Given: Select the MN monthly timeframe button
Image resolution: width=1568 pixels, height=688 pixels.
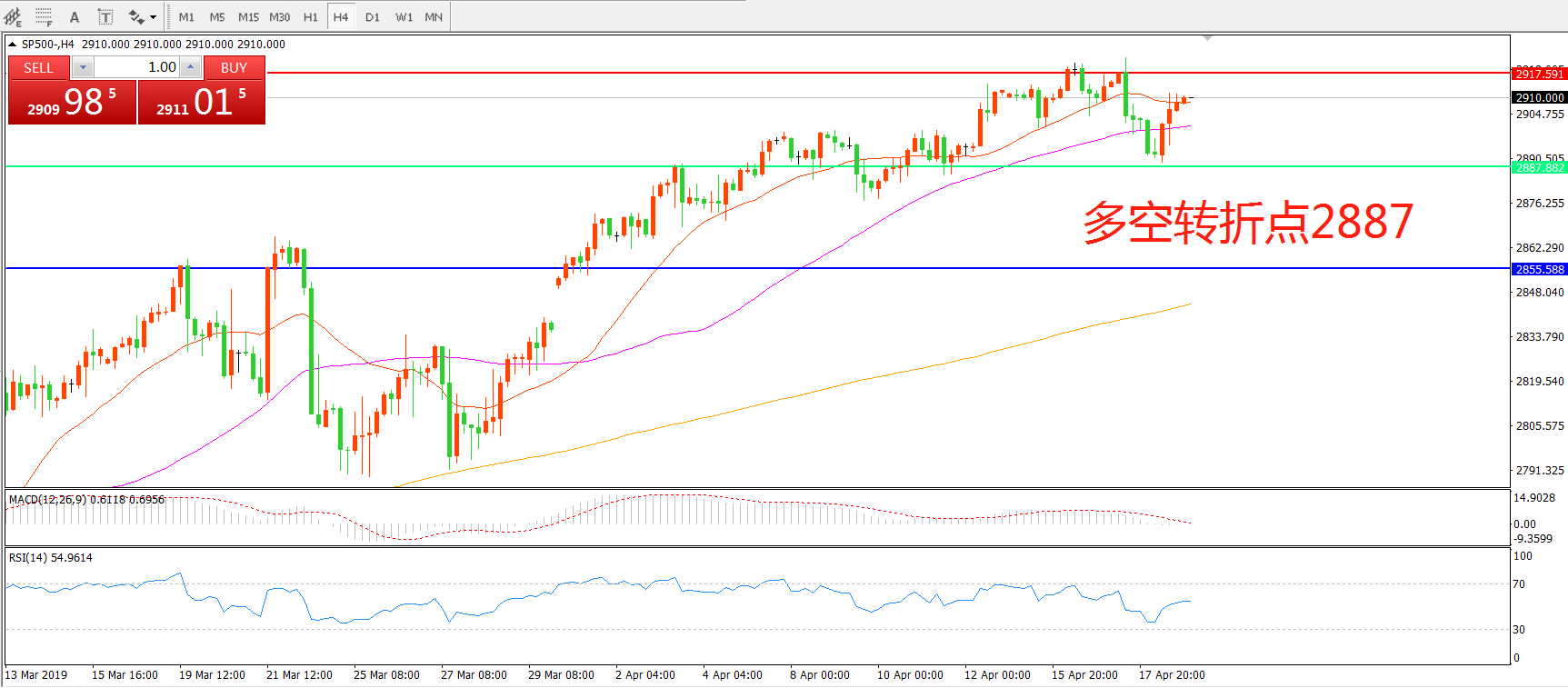Looking at the screenshot, I should pyautogui.click(x=434, y=16).
